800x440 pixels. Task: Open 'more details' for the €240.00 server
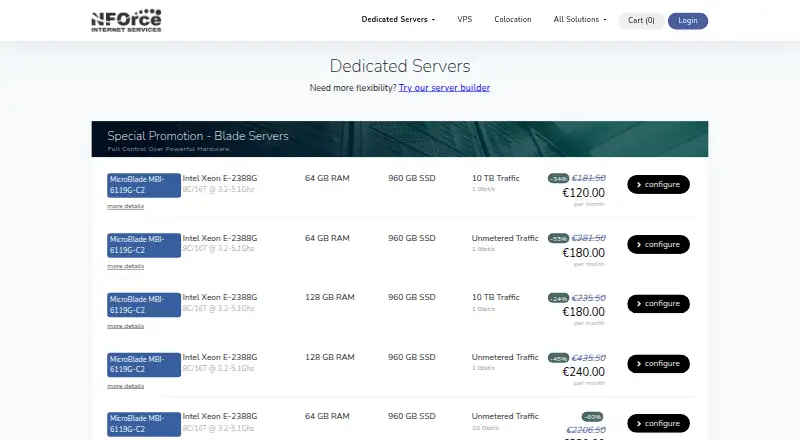(x=126, y=386)
